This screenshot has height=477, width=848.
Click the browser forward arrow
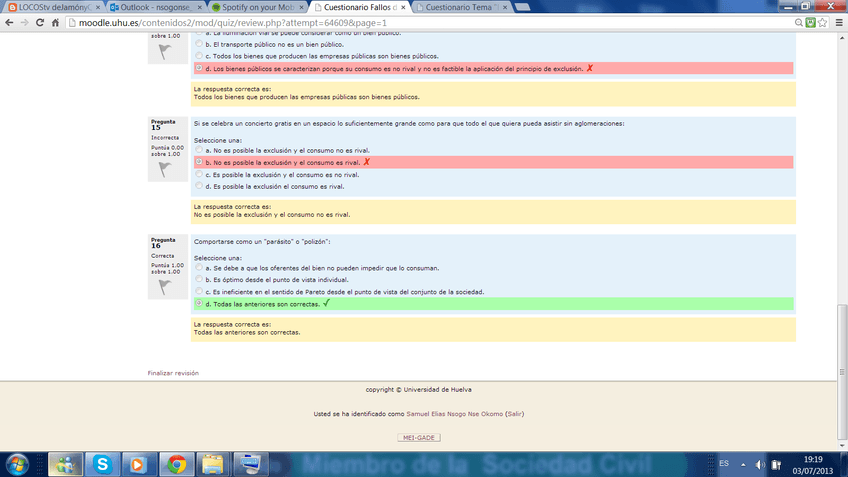24,23
